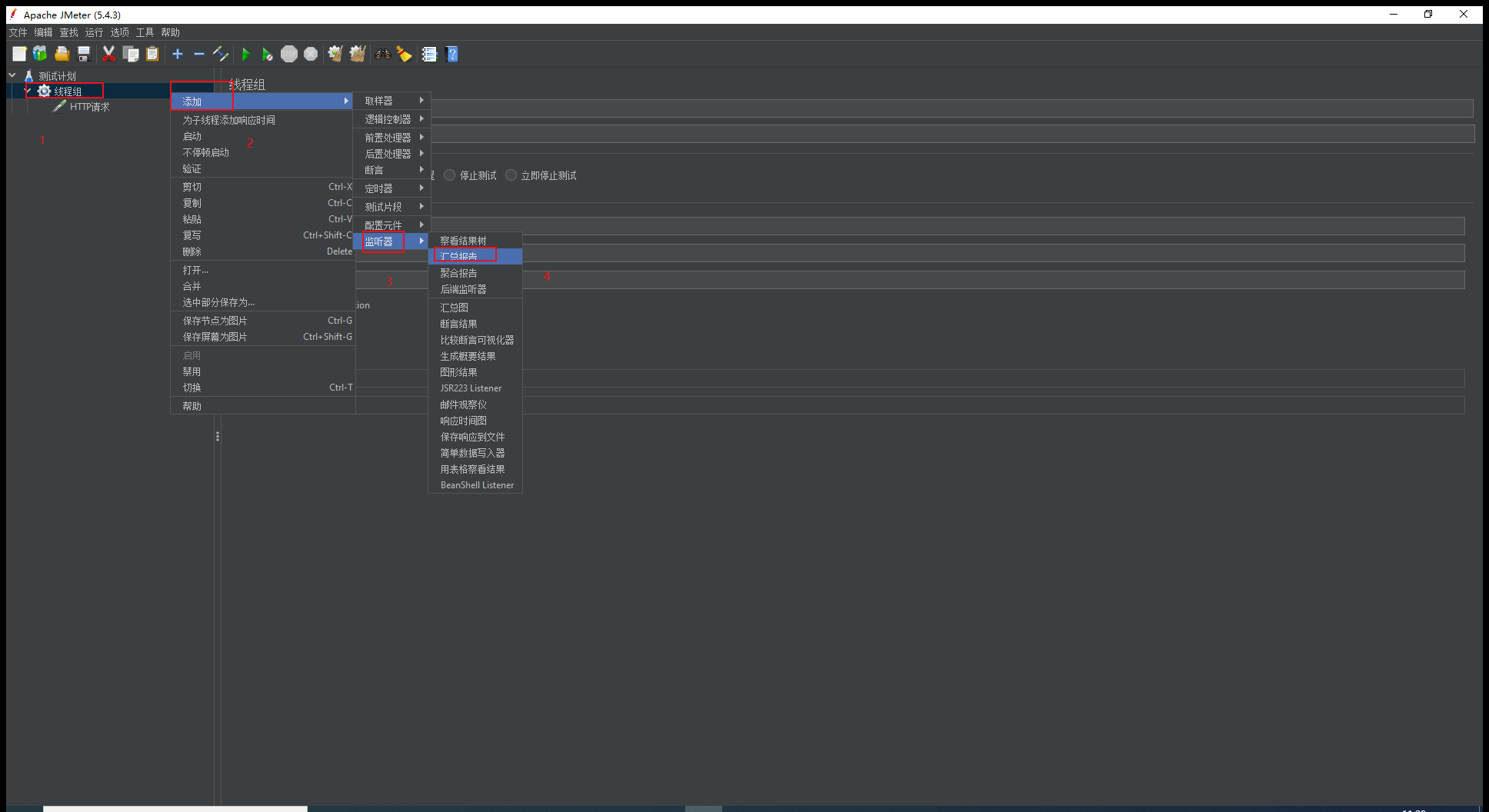The height and width of the screenshot is (812, 1489).
Task: Click the Copy icon in toolbar
Action: [x=131, y=54]
